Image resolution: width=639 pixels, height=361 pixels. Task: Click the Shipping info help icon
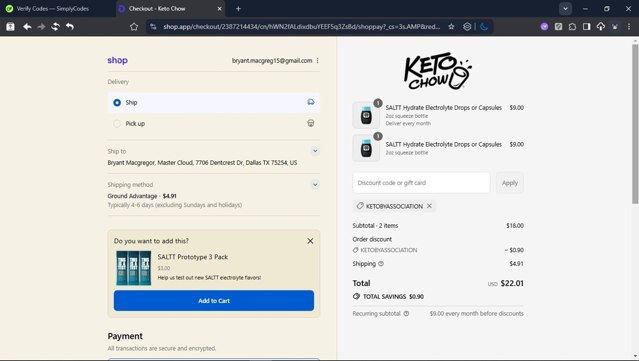pos(381,264)
